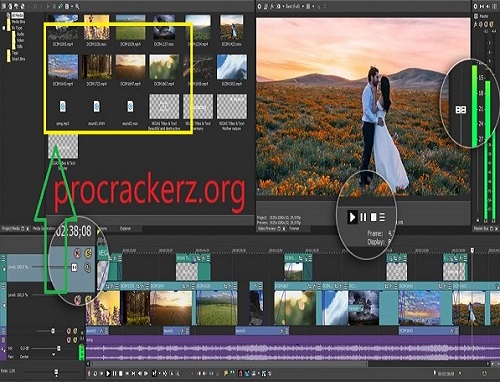
Task: Switch to the Project Media tab
Action: [x=11, y=229]
